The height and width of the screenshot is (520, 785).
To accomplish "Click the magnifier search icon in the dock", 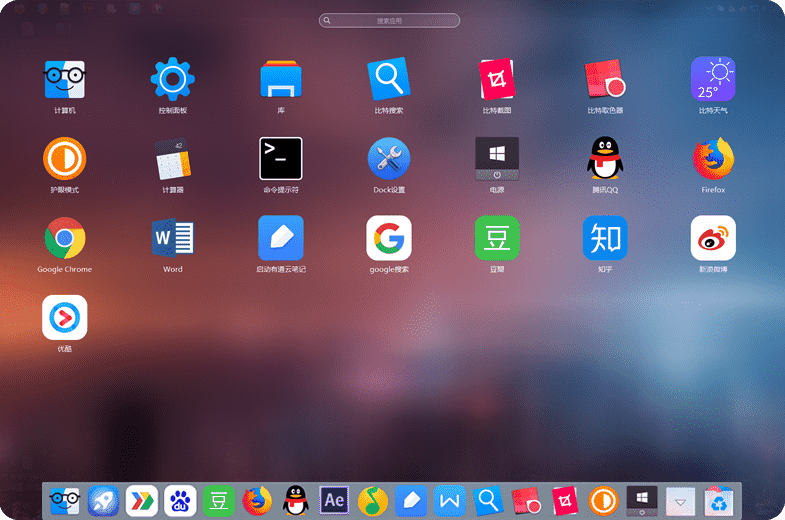I will click(x=488, y=500).
